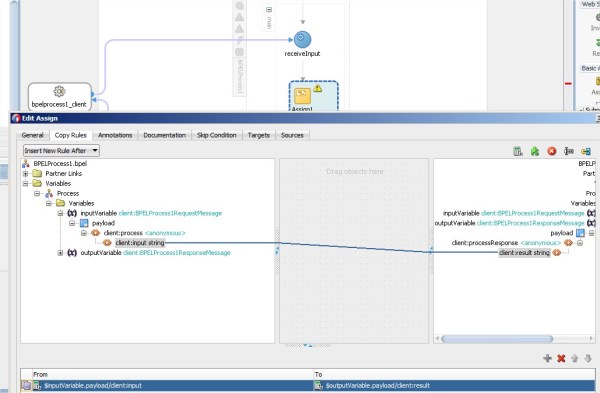Collapse the Process node in source tree
Image resolution: width=600 pixels, height=393 pixels.
point(37,194)
